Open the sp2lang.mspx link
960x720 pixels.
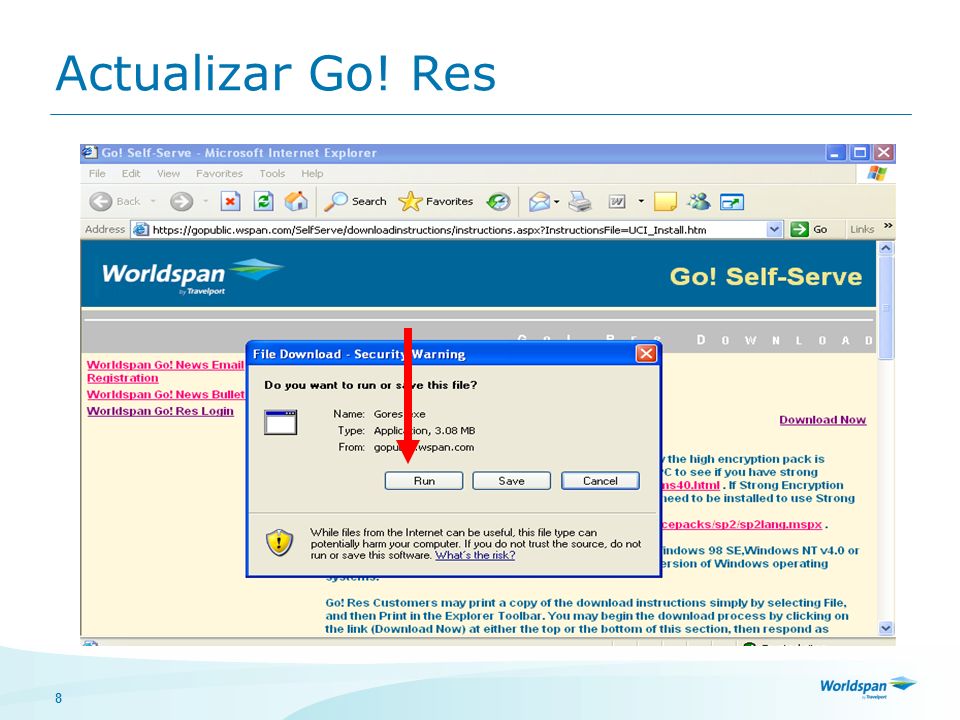pos(743,525)
